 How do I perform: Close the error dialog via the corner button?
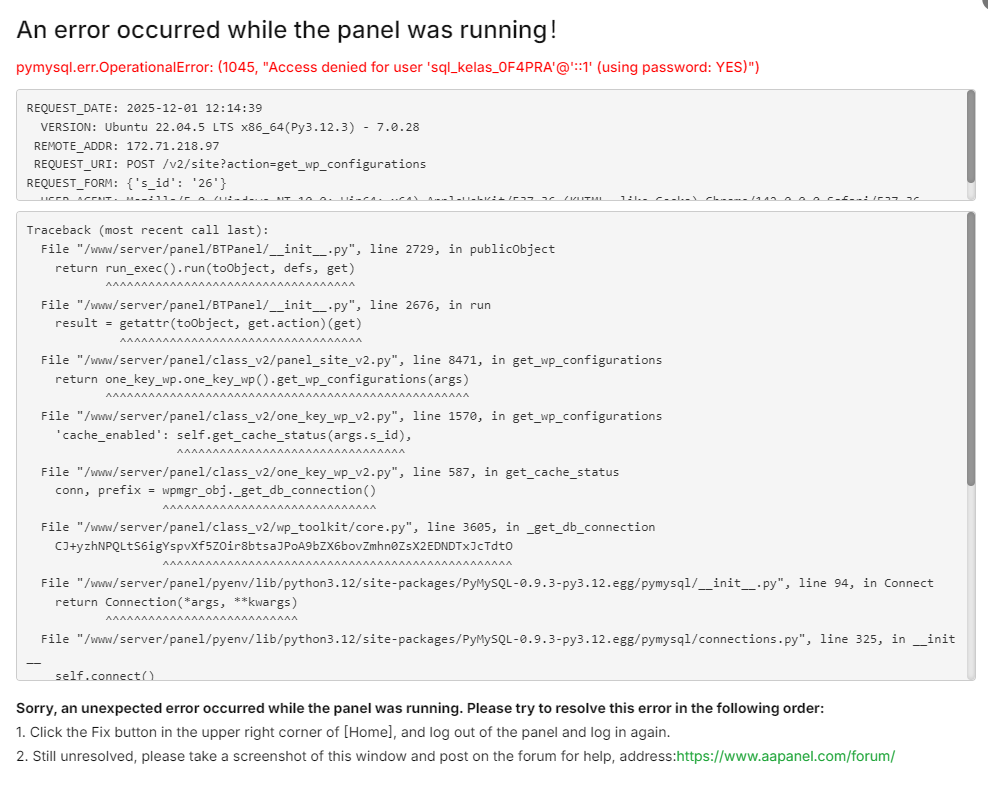pos(981,3)
